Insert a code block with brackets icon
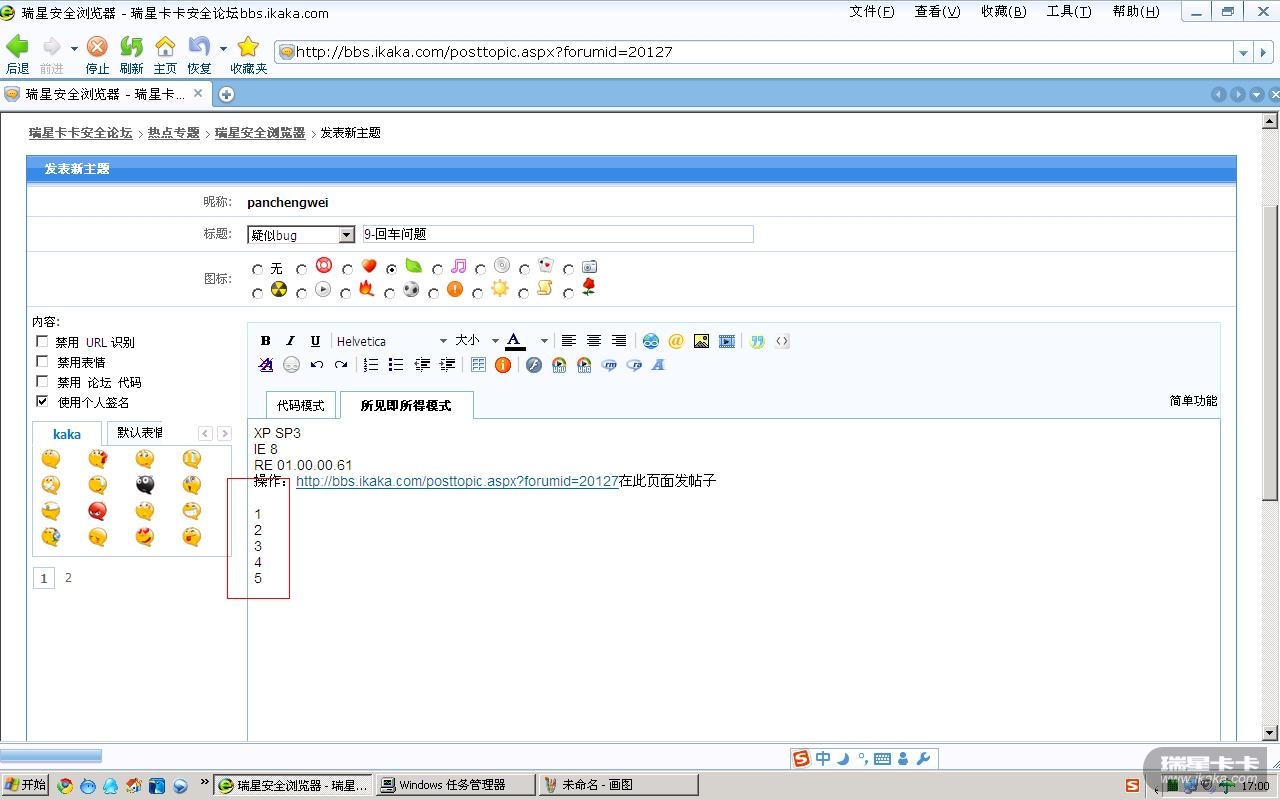Image resolution: width=1280 pixels, height=800 pixels. click(782, 341)
